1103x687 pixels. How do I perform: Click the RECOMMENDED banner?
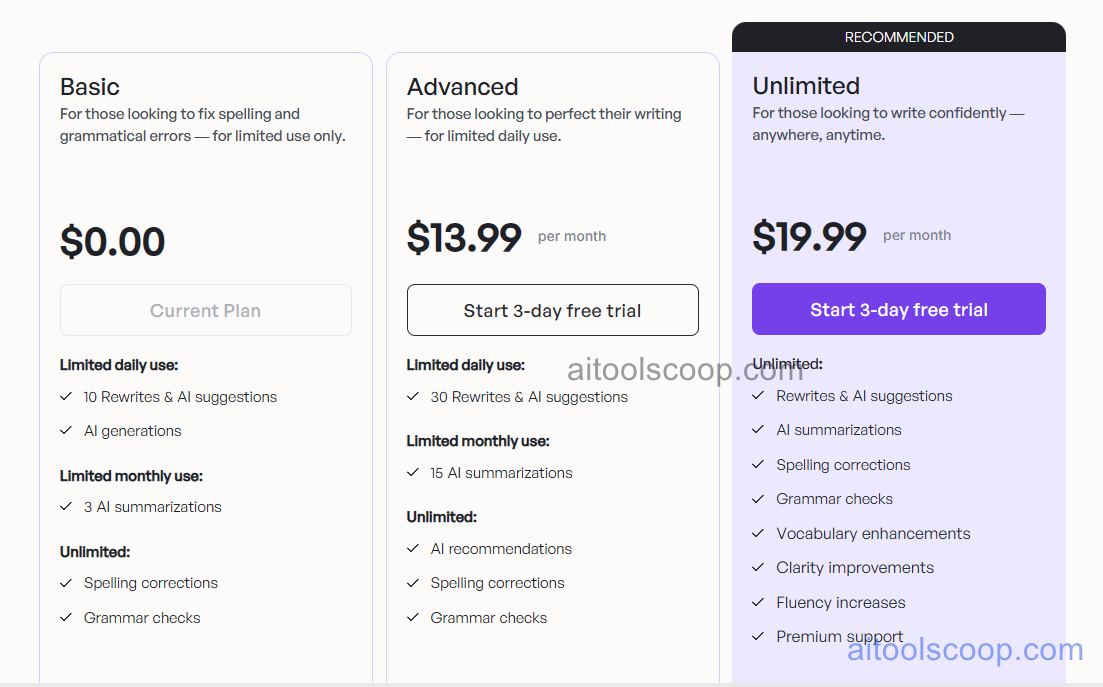(x=898, y=36)
